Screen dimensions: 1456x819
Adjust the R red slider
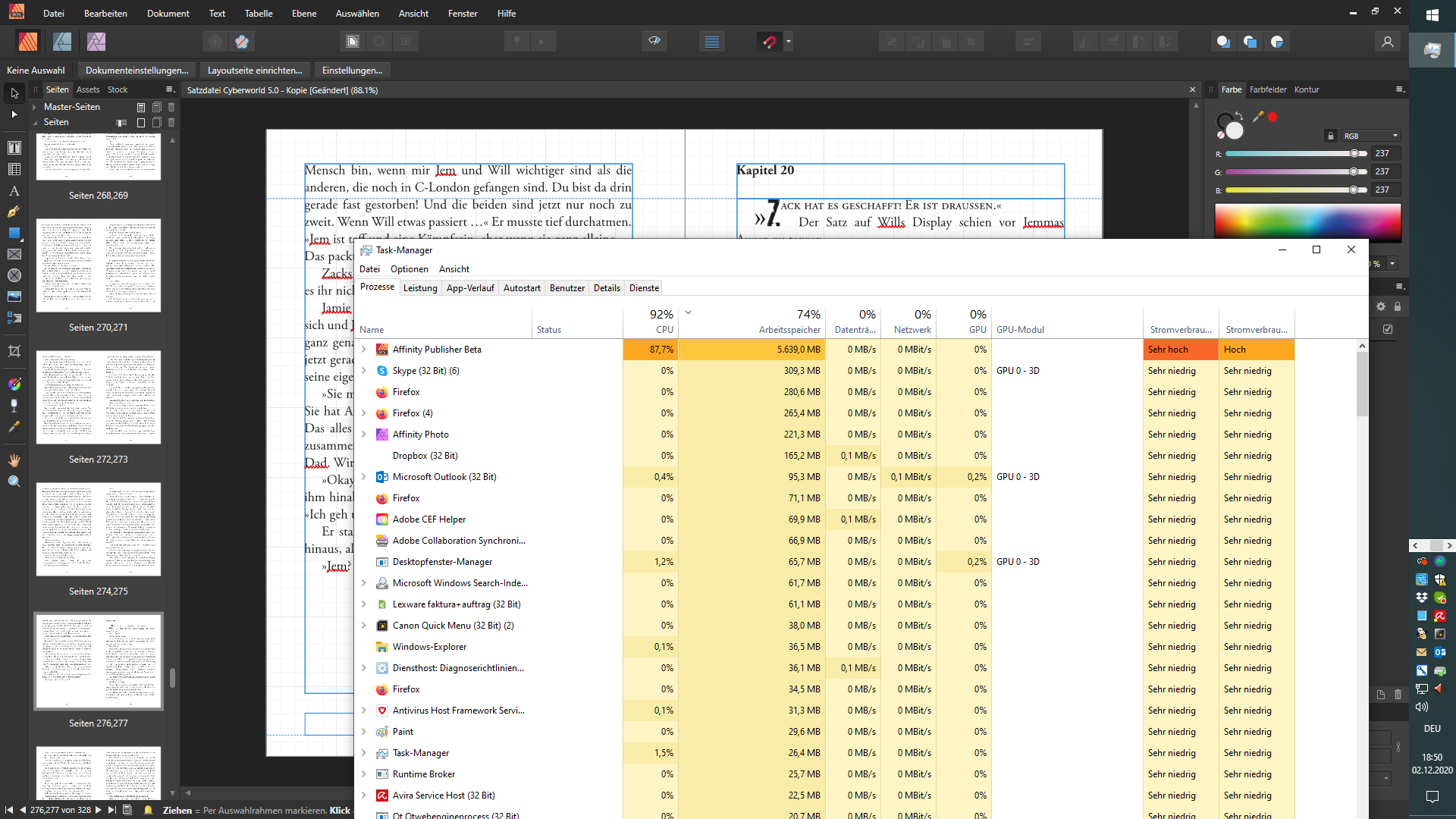coord(1295,153)
